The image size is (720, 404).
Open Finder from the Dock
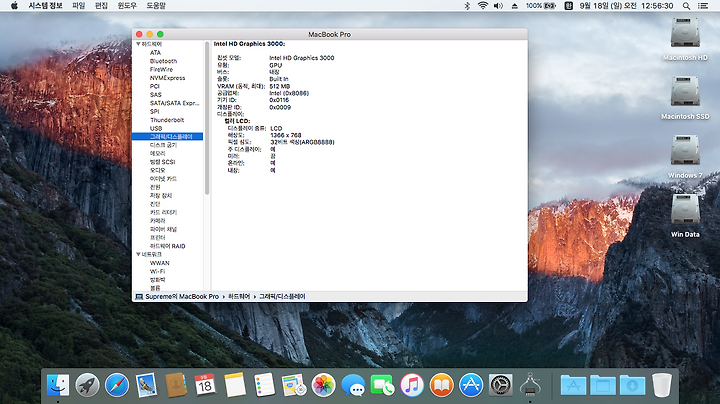pos(58,385)
